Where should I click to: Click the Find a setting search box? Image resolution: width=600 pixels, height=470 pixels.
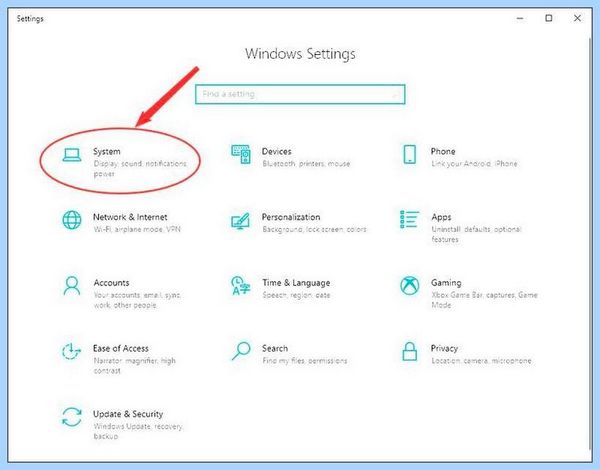(x=300, y=94)
